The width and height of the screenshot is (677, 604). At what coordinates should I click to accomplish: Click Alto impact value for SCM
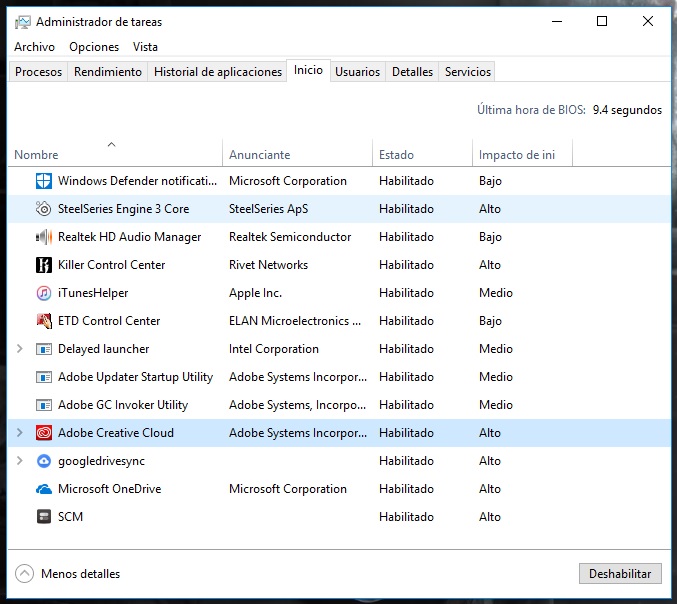click(490, 517)
